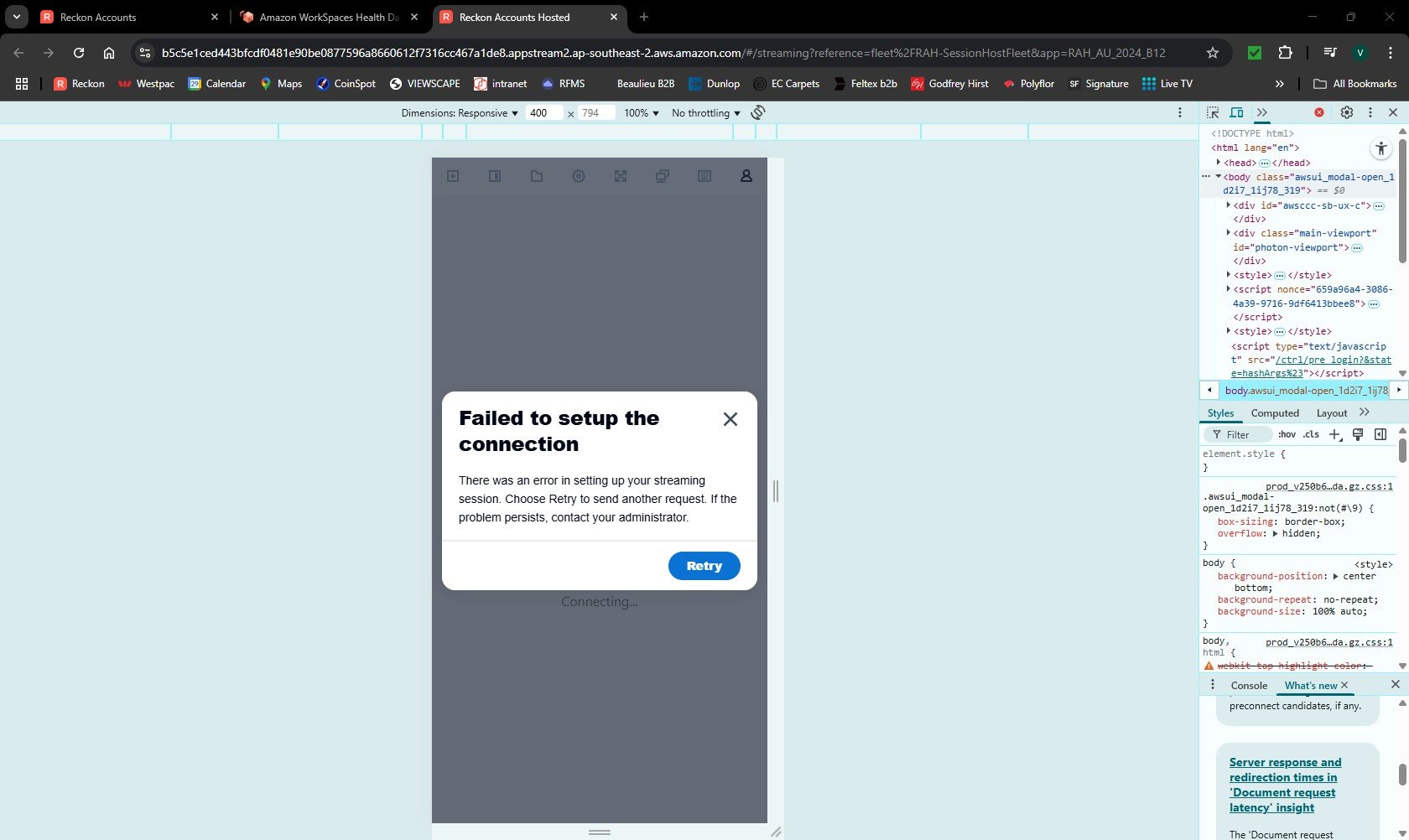Image resolution: width=1409 pixels, height=840 pixels.
Task: Open the CoinSpot bookmark
Action: pos(346,84)
